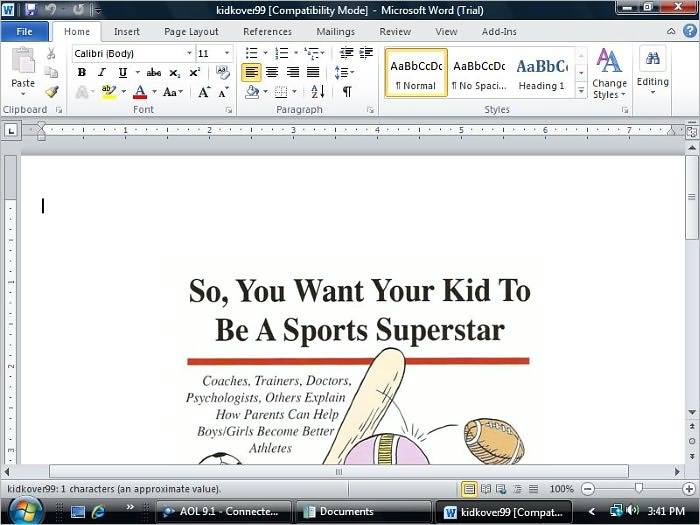Open the File tab
This screenshot has height=525, width=700.
click(25, 31)
